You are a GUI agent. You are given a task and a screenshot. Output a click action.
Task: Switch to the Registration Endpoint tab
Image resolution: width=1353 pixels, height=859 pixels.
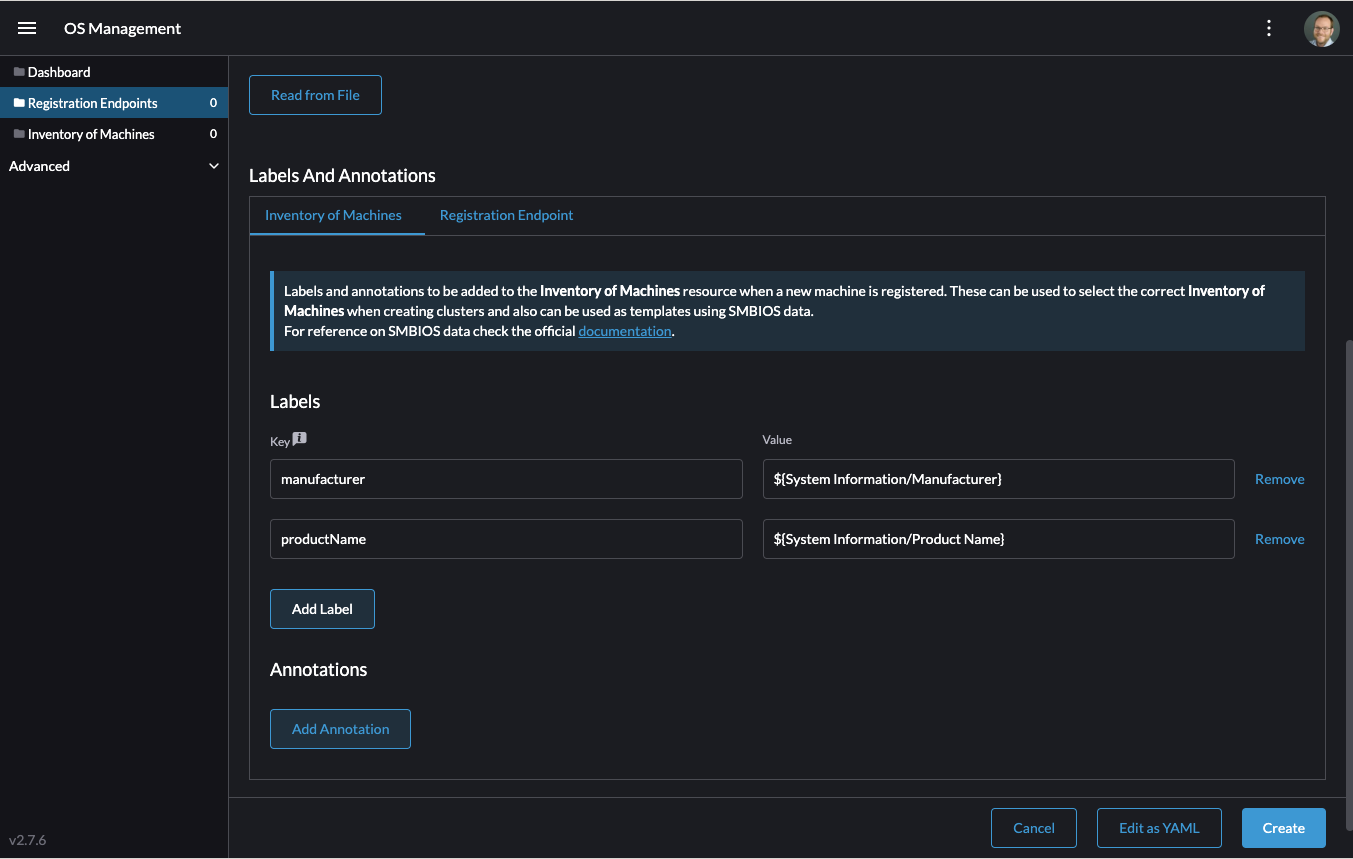pos(506,215)
